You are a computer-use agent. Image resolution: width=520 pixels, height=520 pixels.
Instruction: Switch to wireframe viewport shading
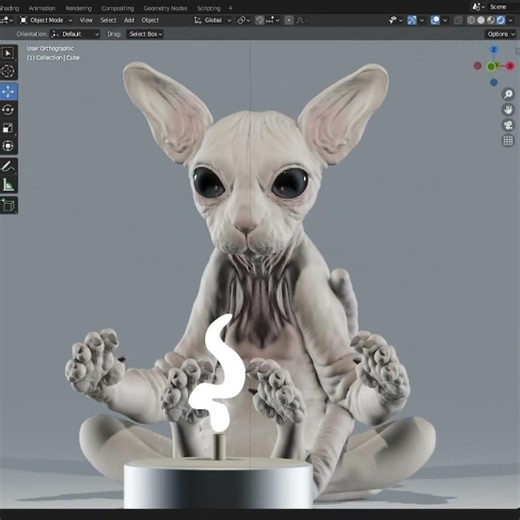tap(471, 20)
